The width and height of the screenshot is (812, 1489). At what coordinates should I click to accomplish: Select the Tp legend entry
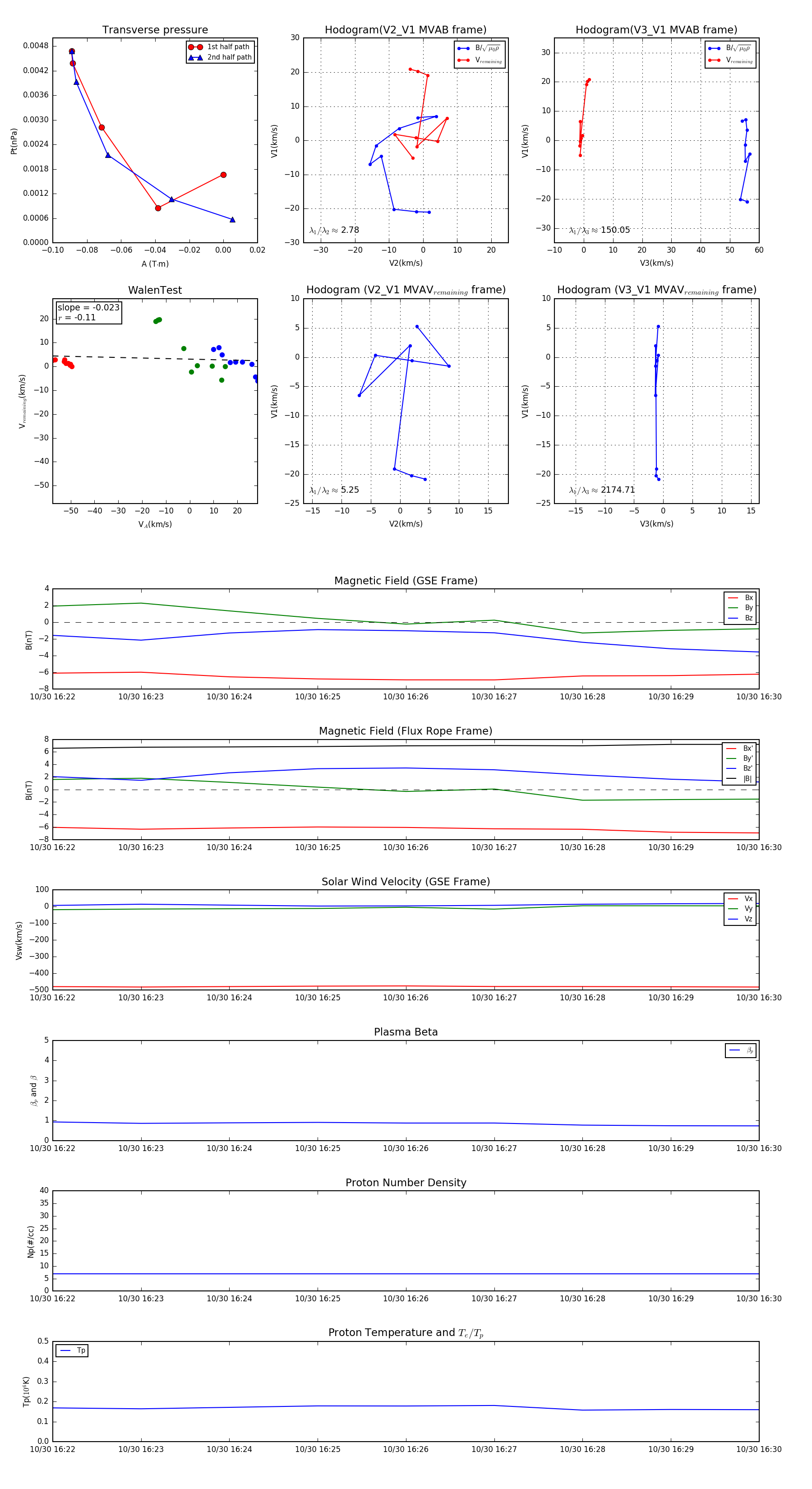tap(72, 1351)
